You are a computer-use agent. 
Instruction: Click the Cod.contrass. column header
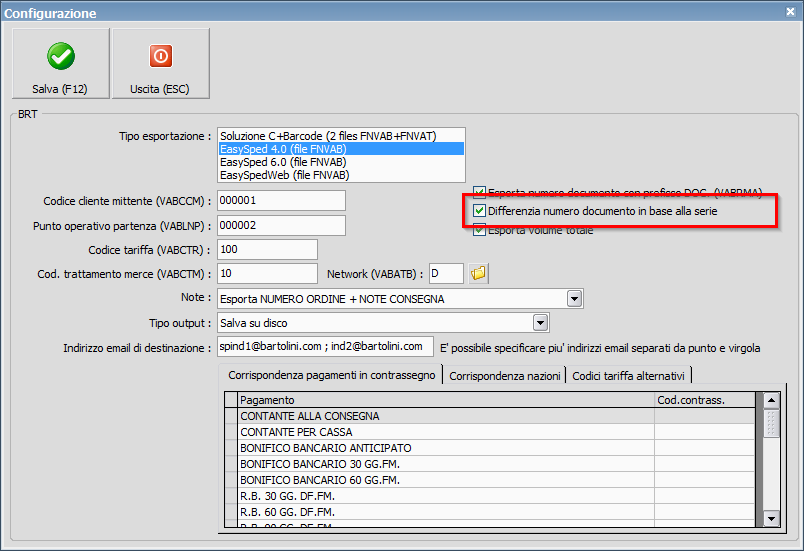point(705,400)
